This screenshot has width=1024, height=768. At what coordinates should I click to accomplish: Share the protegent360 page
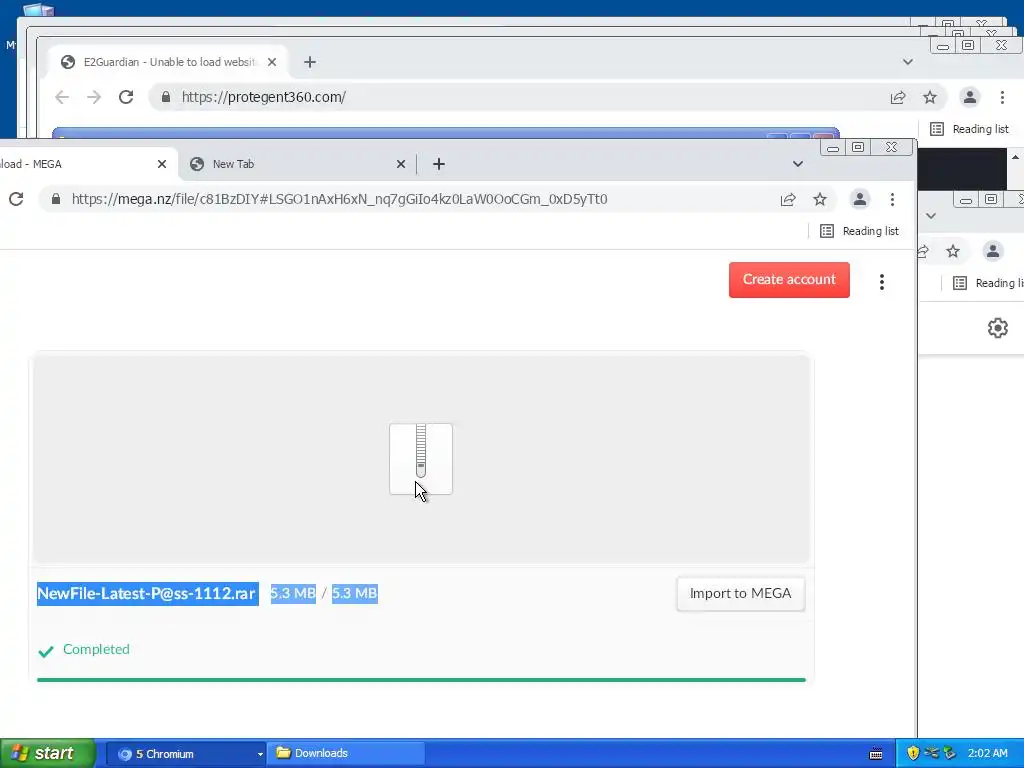pyautogui.click(x=898, y=97)
